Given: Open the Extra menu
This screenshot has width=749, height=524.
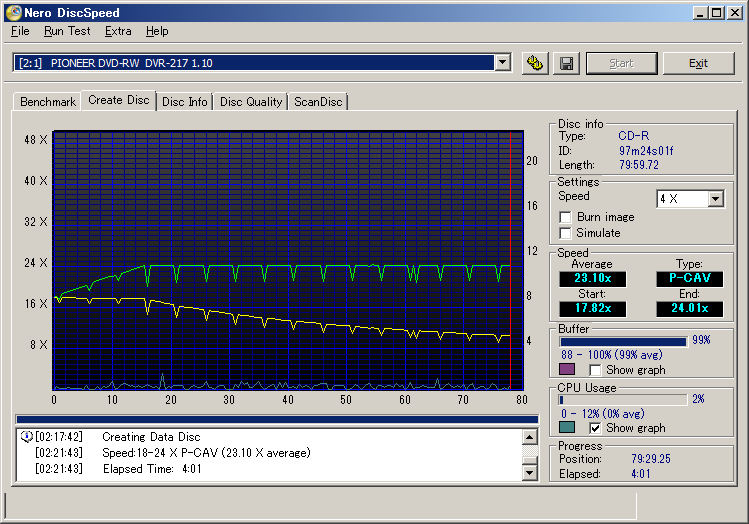Looking at the screenshot, I should tap(118, 31).
